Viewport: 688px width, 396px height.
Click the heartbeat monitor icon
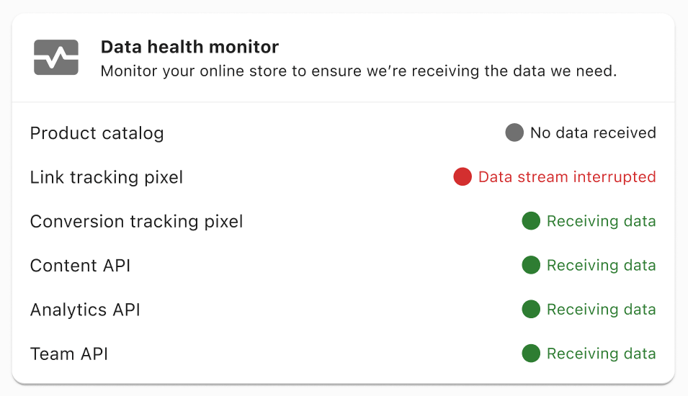(56, 57)
